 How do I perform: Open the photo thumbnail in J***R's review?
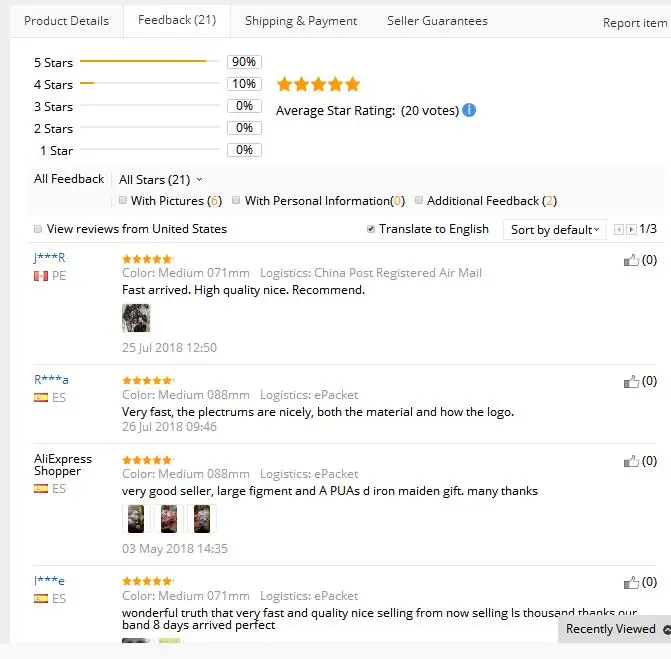point(136,318)
